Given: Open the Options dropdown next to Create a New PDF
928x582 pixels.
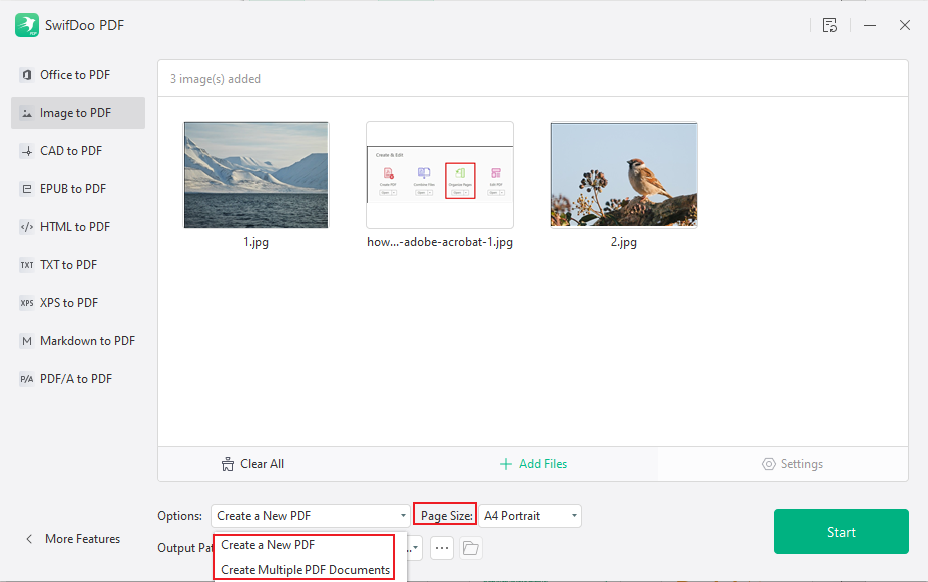Looking at the screenshot, I should point(310,515).
